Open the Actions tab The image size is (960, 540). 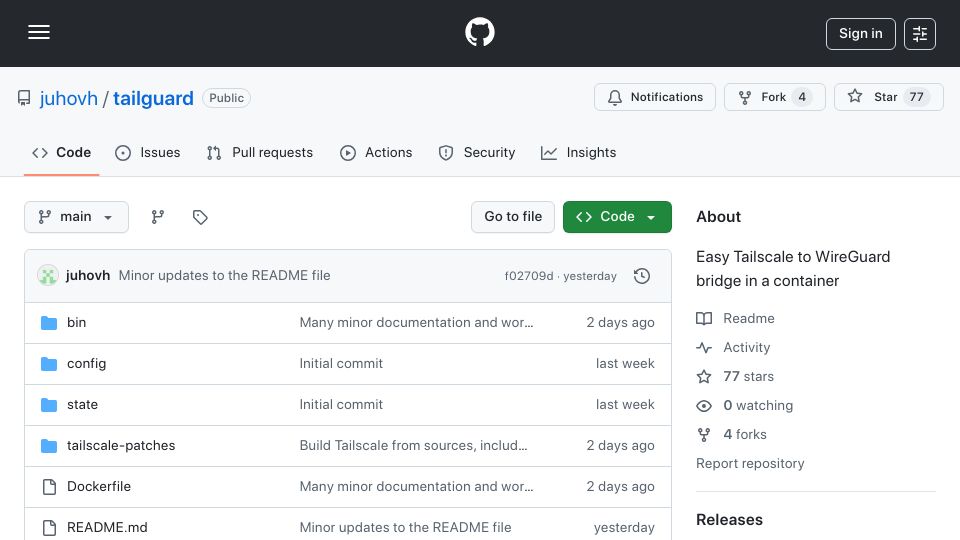click(x=376, y=152)
